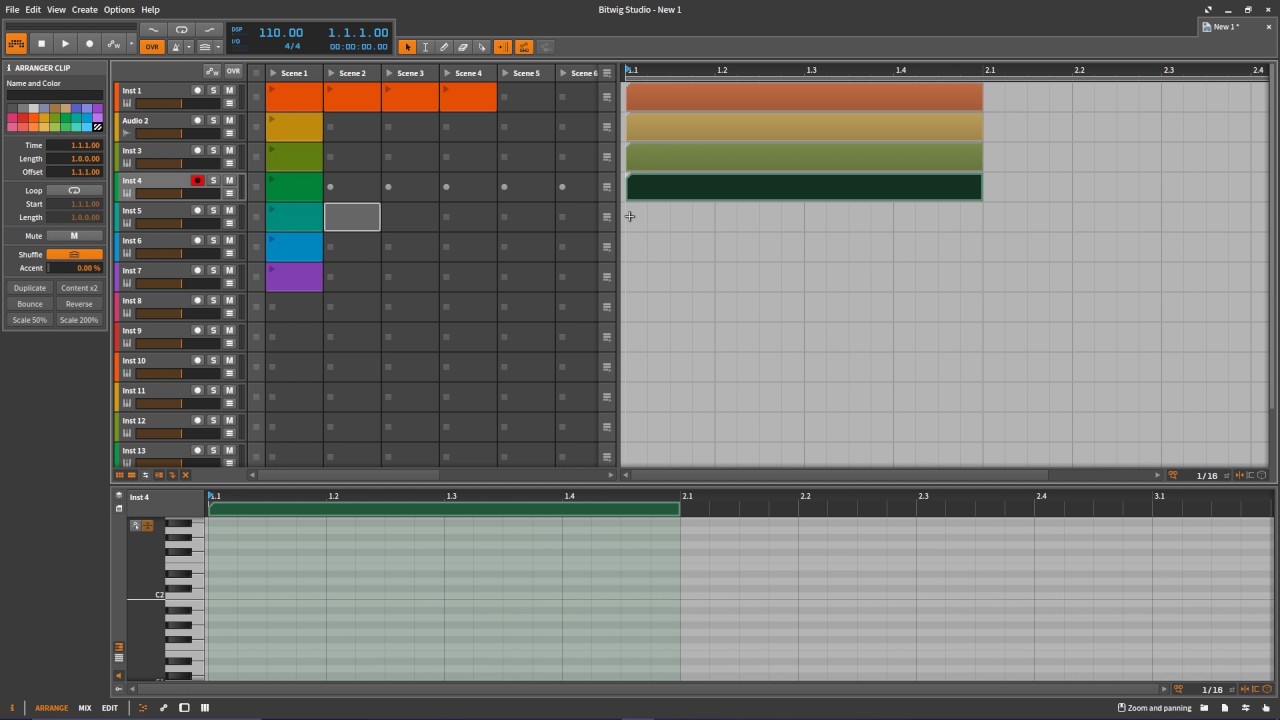Click the tempo value 110.00
Screen dimensions: 1280x720
pyautogui.click(x=280, y=32)
